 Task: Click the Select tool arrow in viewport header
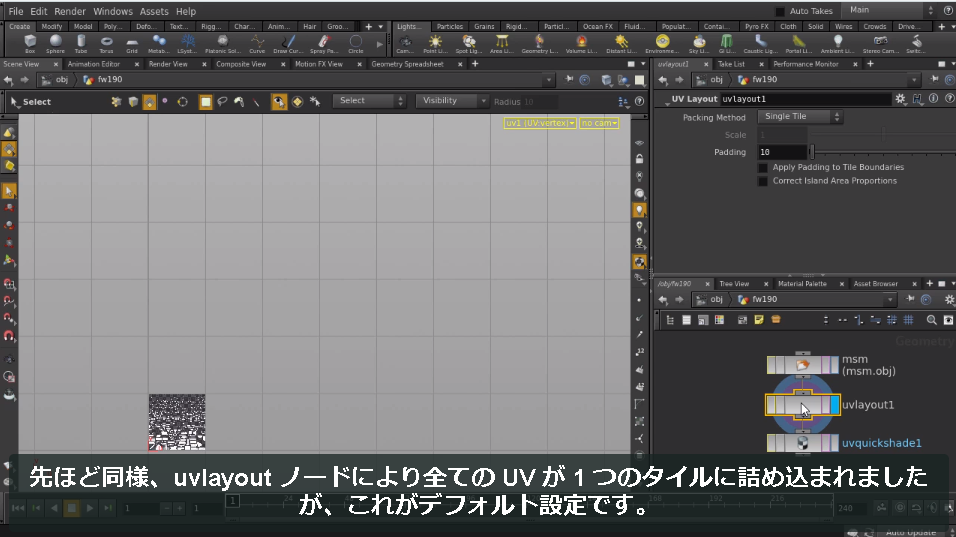point(15,102)
